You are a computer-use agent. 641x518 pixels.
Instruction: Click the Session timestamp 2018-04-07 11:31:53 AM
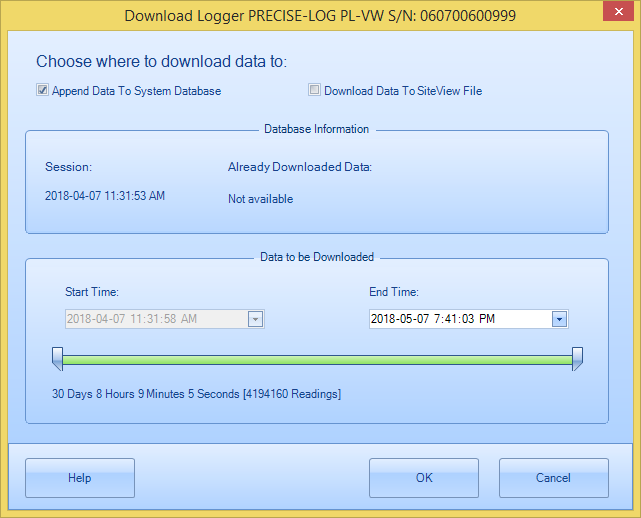105,196
